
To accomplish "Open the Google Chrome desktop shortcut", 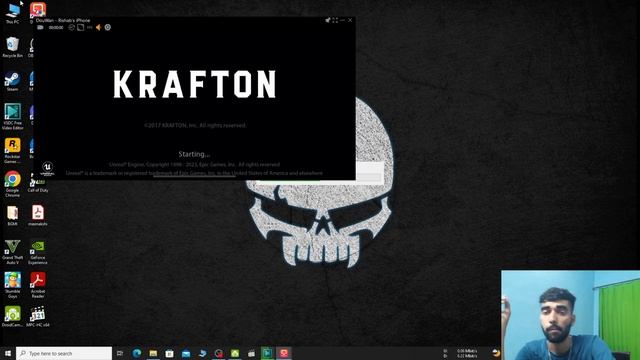I will [x=13, y=184].
